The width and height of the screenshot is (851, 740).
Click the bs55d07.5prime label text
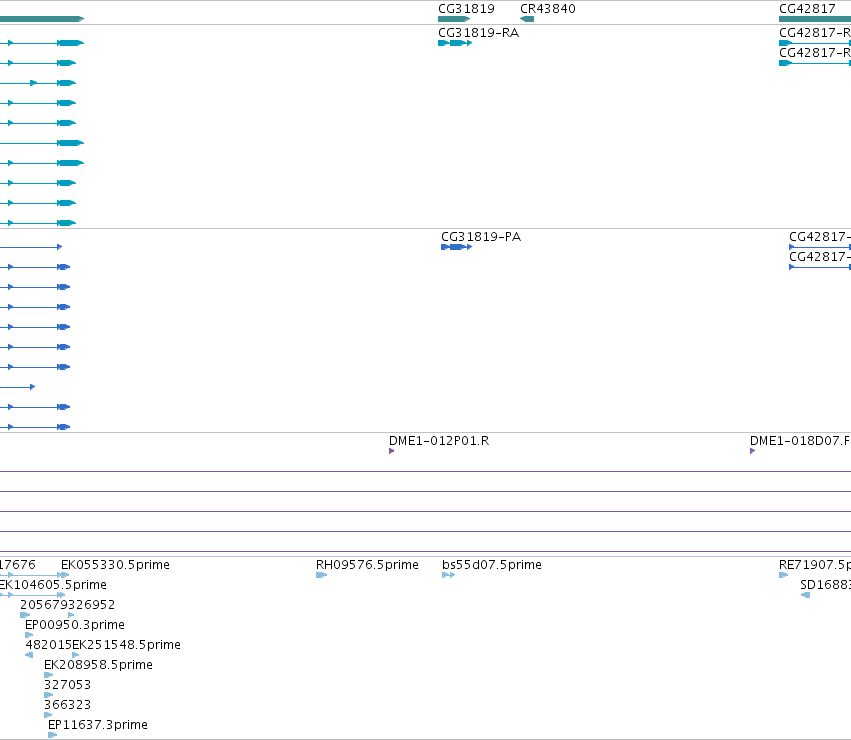pos(492,565)
